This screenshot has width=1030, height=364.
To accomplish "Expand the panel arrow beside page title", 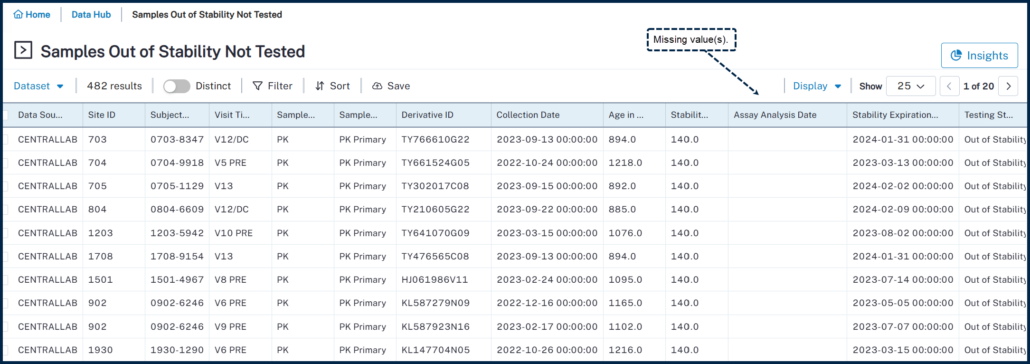I will [23, 50].
